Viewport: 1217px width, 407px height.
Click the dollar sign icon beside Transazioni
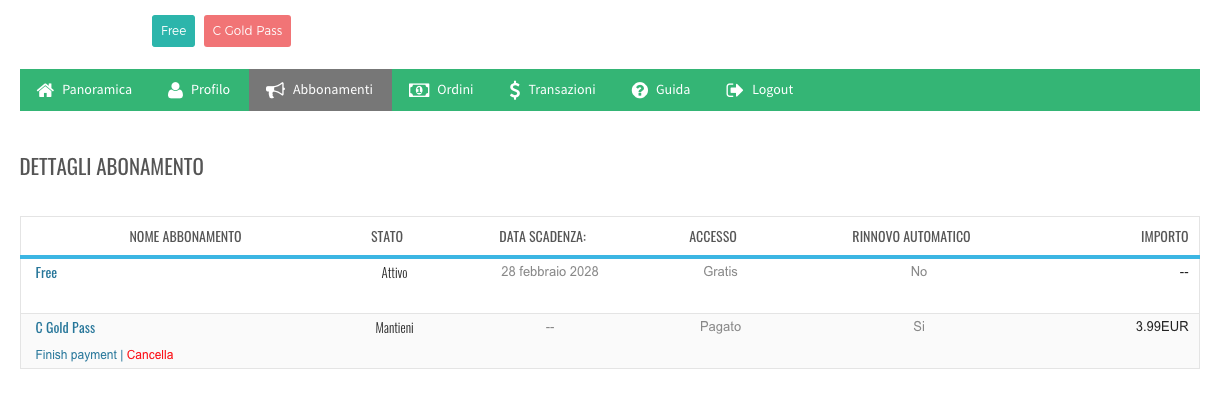click(514, 90)
